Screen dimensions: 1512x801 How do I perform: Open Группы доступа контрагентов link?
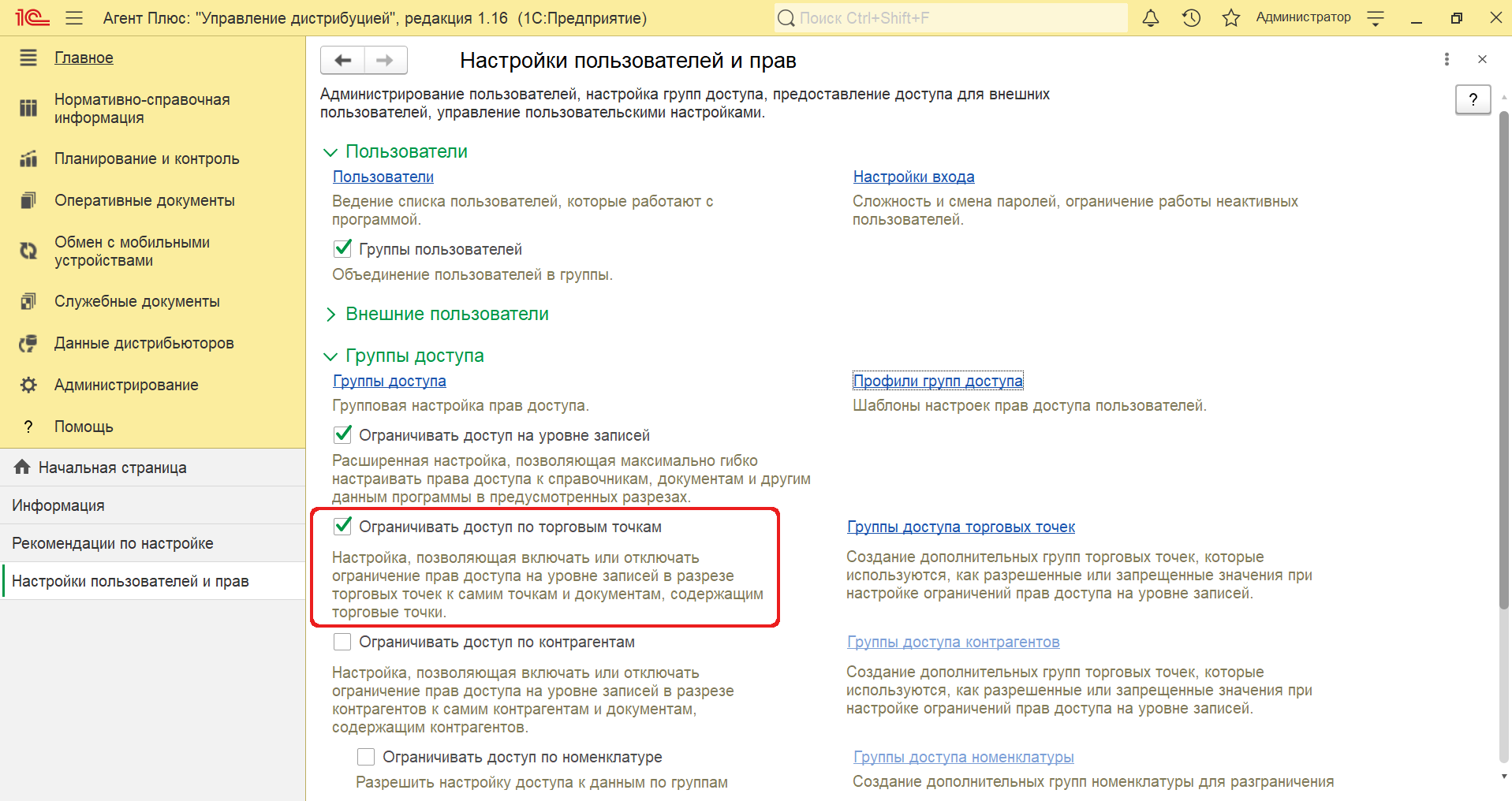point(953,642)
